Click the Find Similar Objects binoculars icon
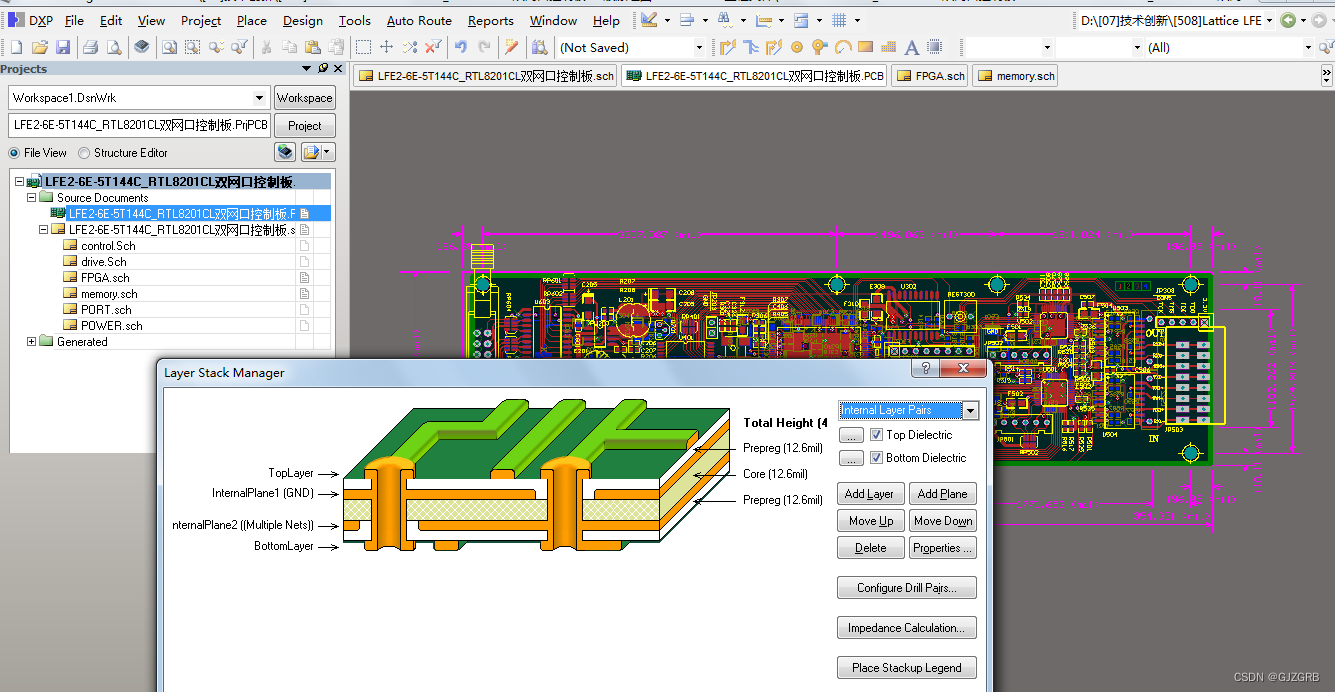This screenshot has height=692, width=1335. point(722,19)
